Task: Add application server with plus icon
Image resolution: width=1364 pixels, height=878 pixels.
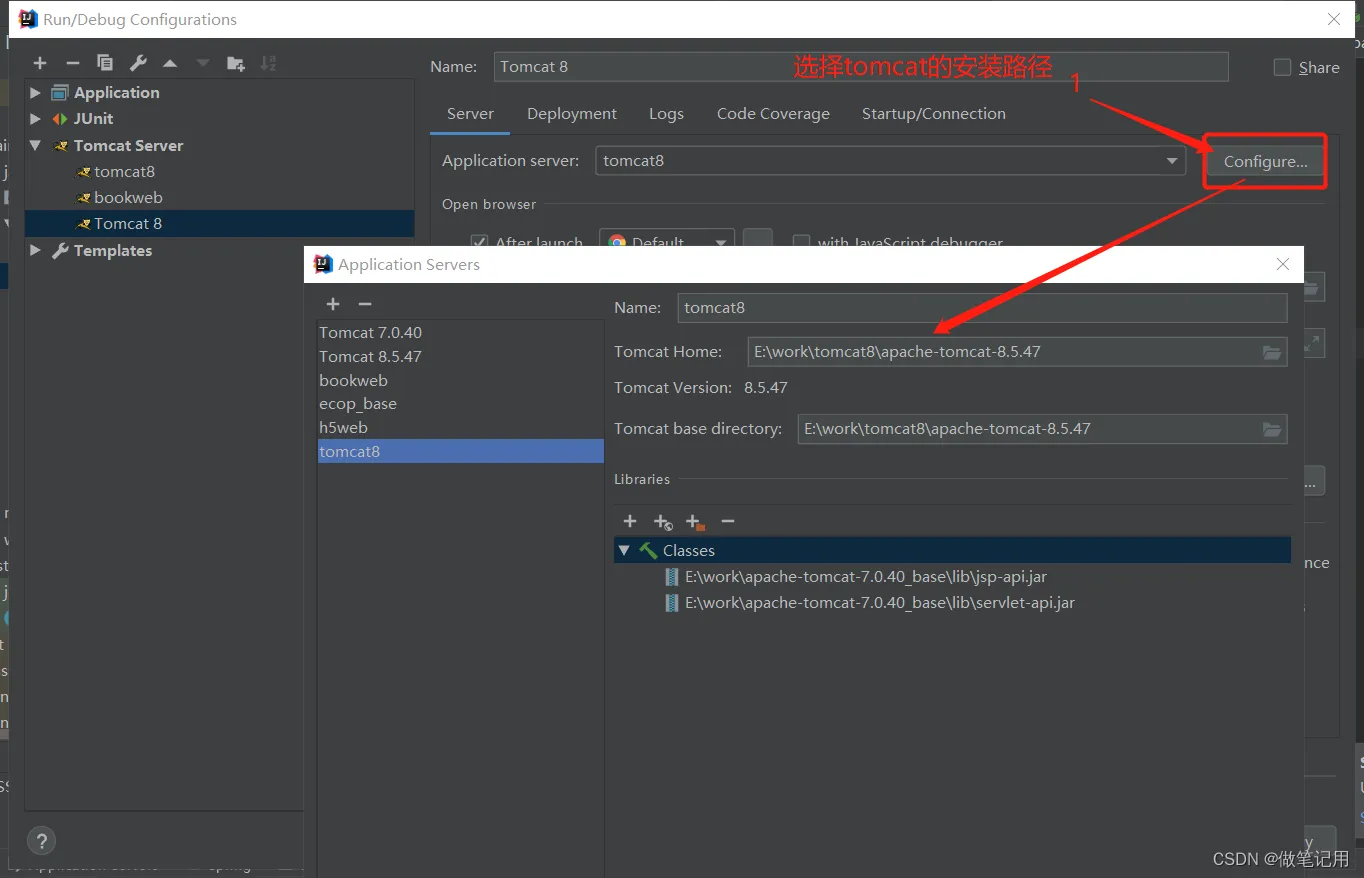Action: click(333, 304)
